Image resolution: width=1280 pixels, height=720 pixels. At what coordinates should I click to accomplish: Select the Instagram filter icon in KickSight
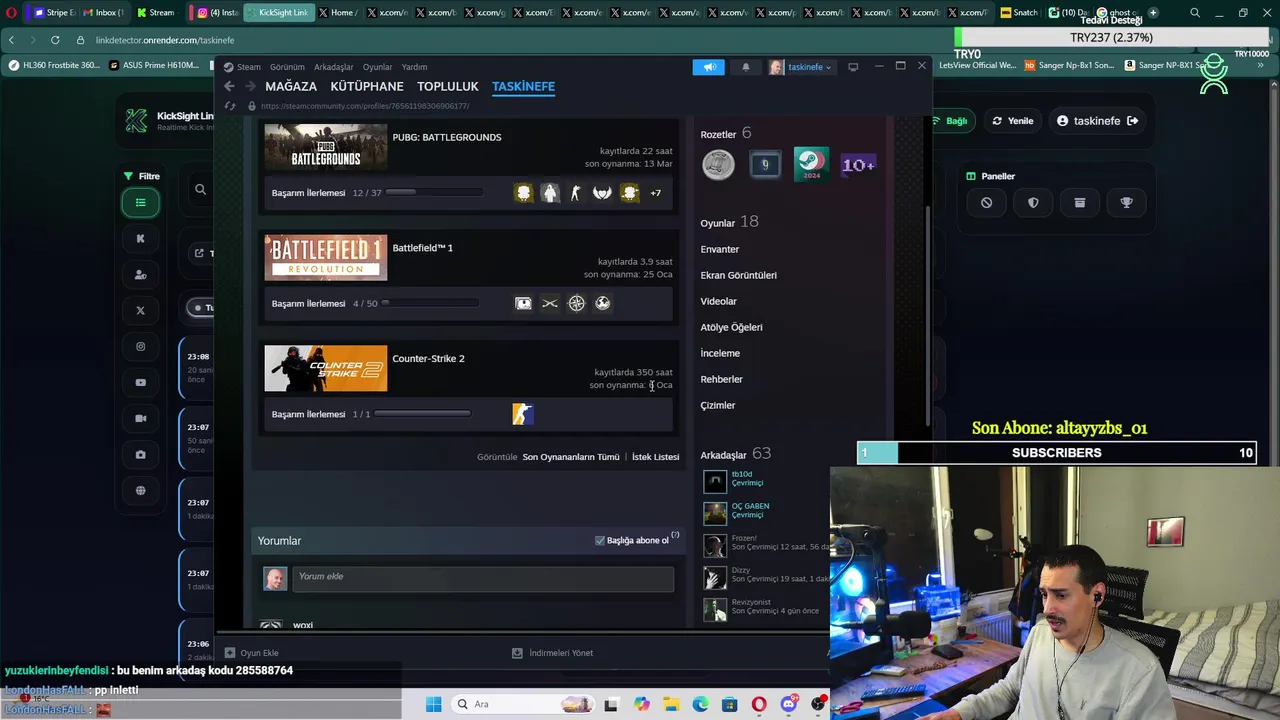[x=140, y=346]
